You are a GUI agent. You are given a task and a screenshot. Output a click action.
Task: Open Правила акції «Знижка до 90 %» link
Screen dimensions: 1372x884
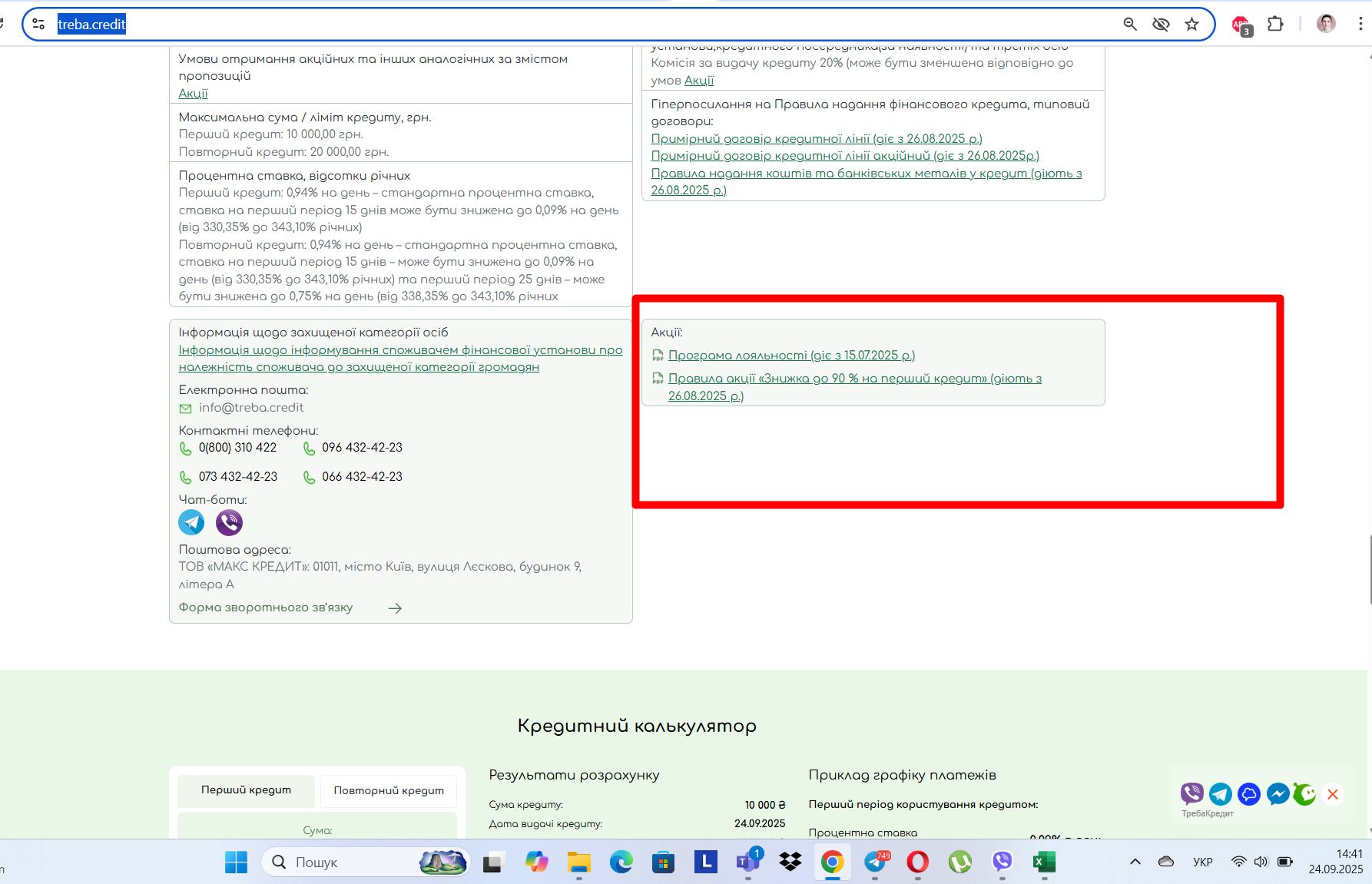pos(855,387)
